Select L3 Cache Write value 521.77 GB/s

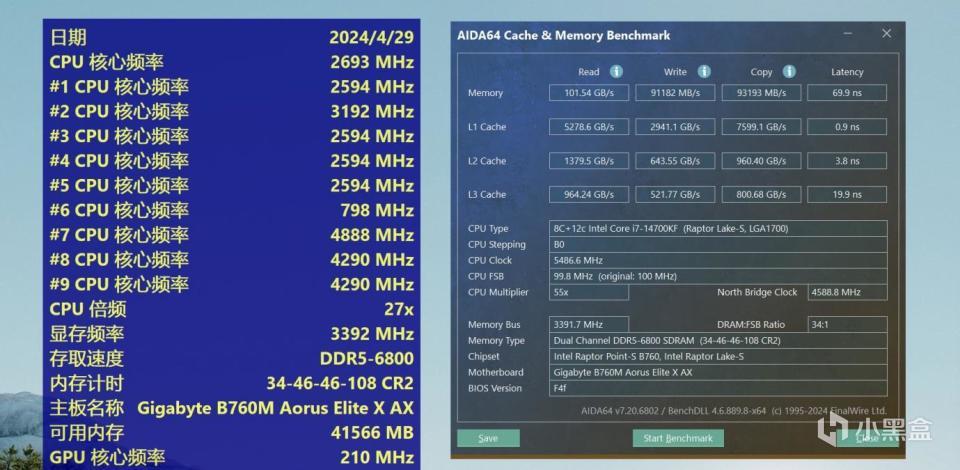click(675, 195)
